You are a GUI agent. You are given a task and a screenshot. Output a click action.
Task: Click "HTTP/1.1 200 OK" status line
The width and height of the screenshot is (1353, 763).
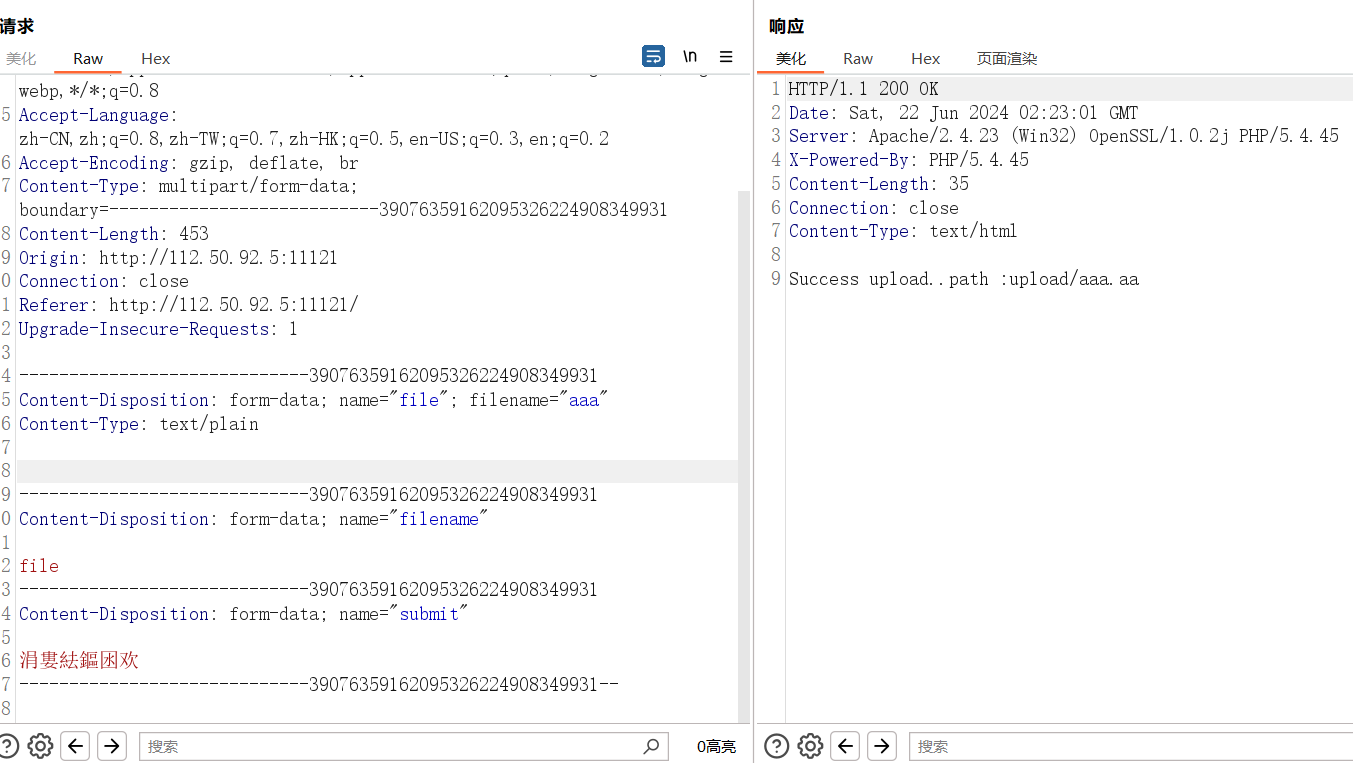(864, 89)
